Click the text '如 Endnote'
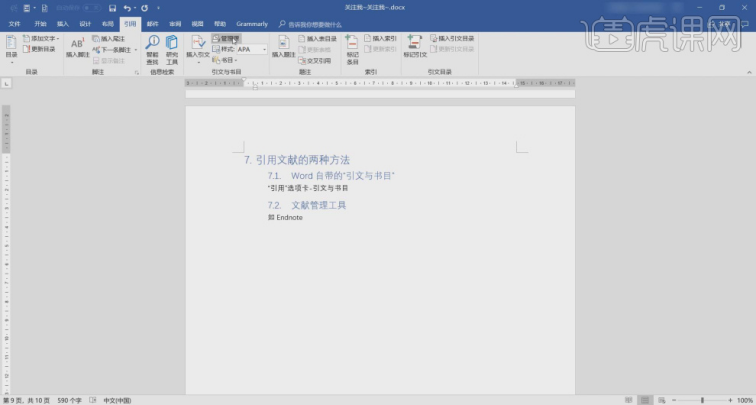The image size is (756, 405). (x=285, y=217)
